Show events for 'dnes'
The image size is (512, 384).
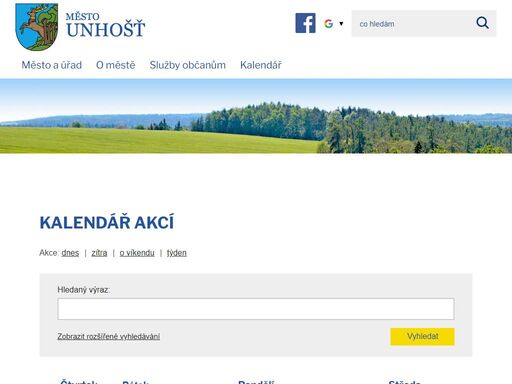click(x=70, y=253)
